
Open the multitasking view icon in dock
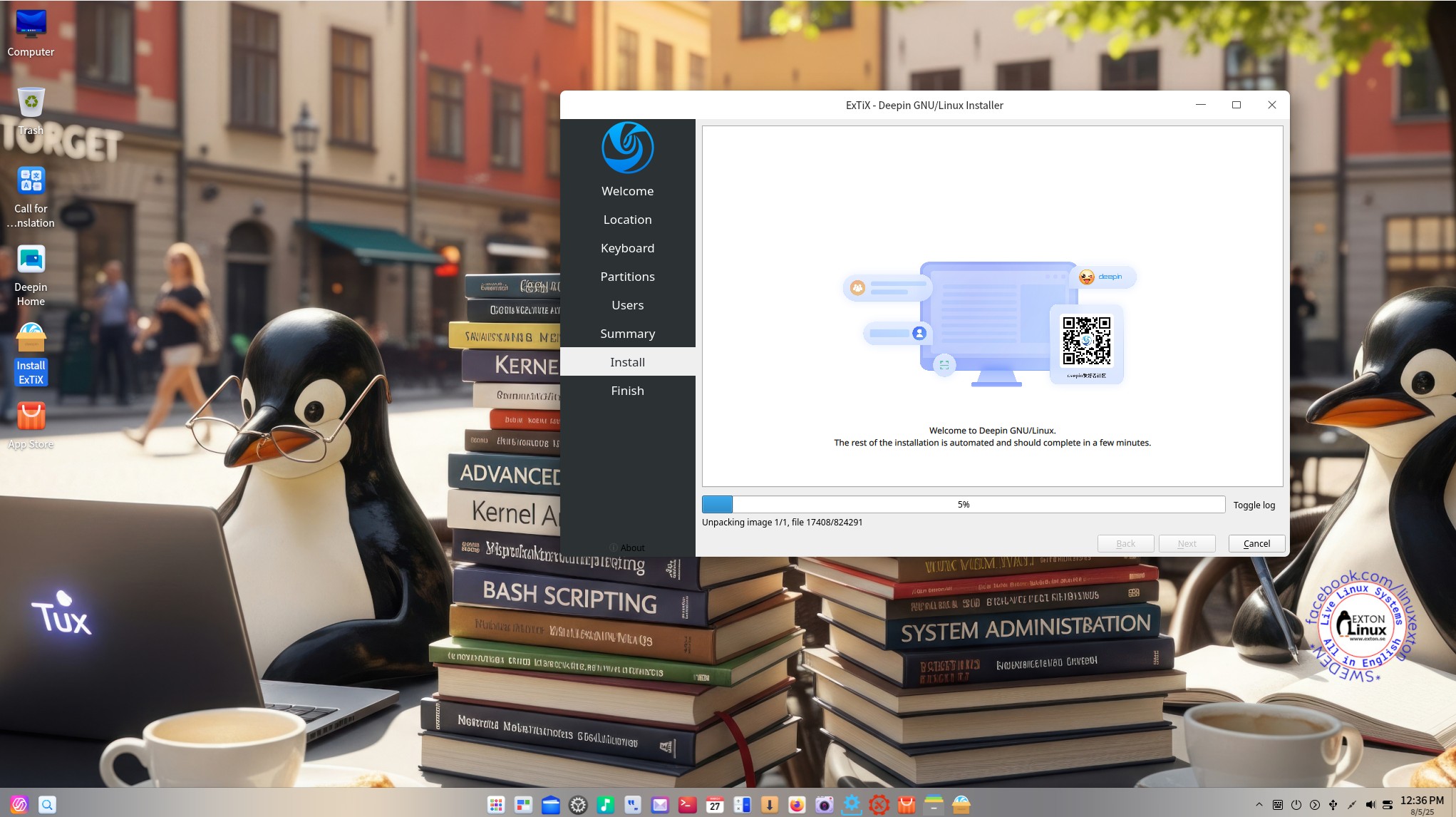point(523,805)
